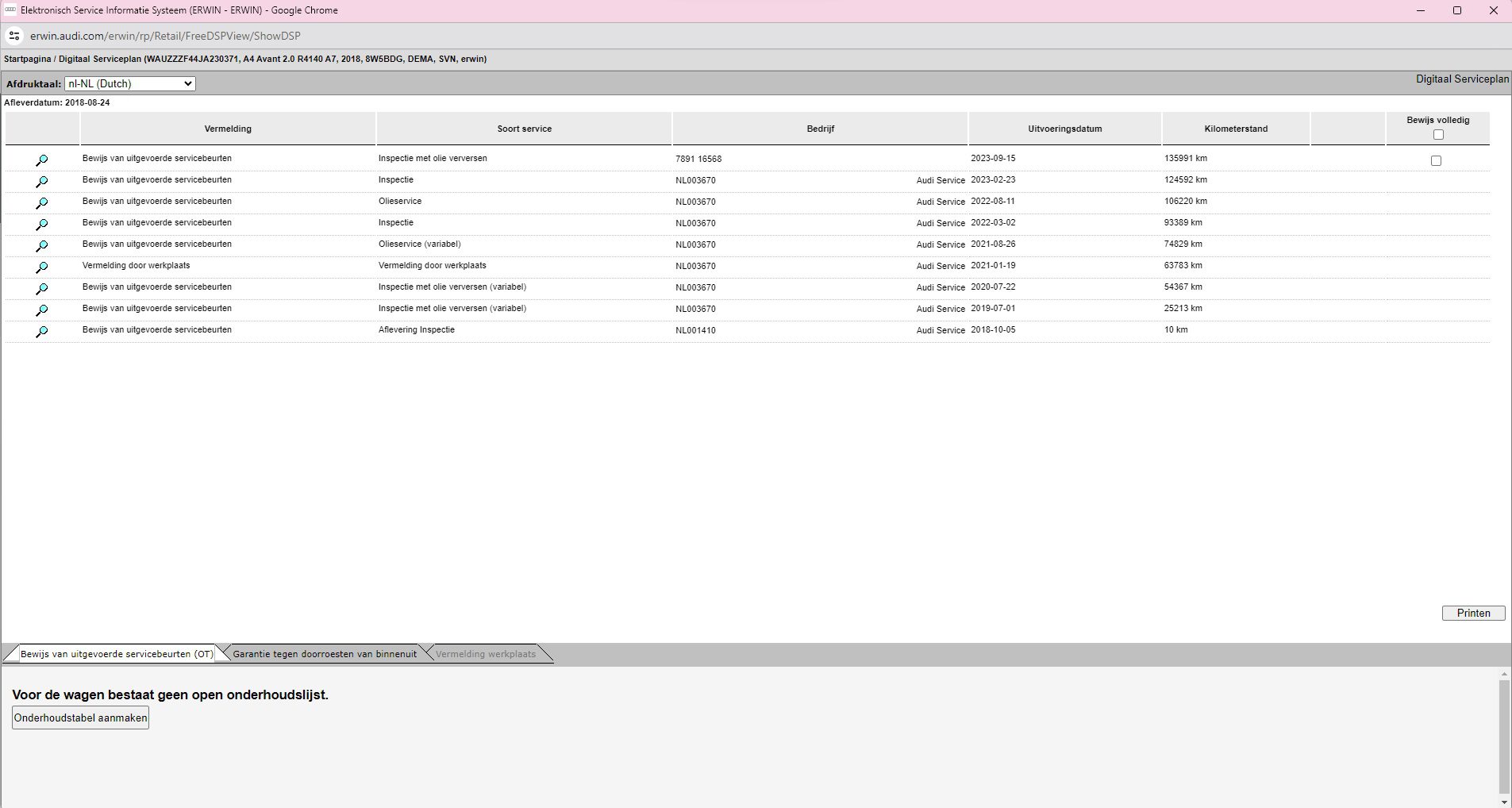Click the Uitvoeringsdatum column header
The image size is (1512, 808).
click(1065, 129)
